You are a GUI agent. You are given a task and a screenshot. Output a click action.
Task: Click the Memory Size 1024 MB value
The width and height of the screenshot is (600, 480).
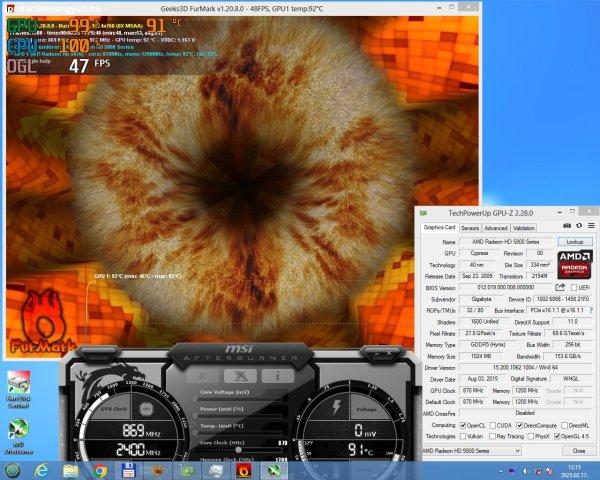[x=481, y=356]
